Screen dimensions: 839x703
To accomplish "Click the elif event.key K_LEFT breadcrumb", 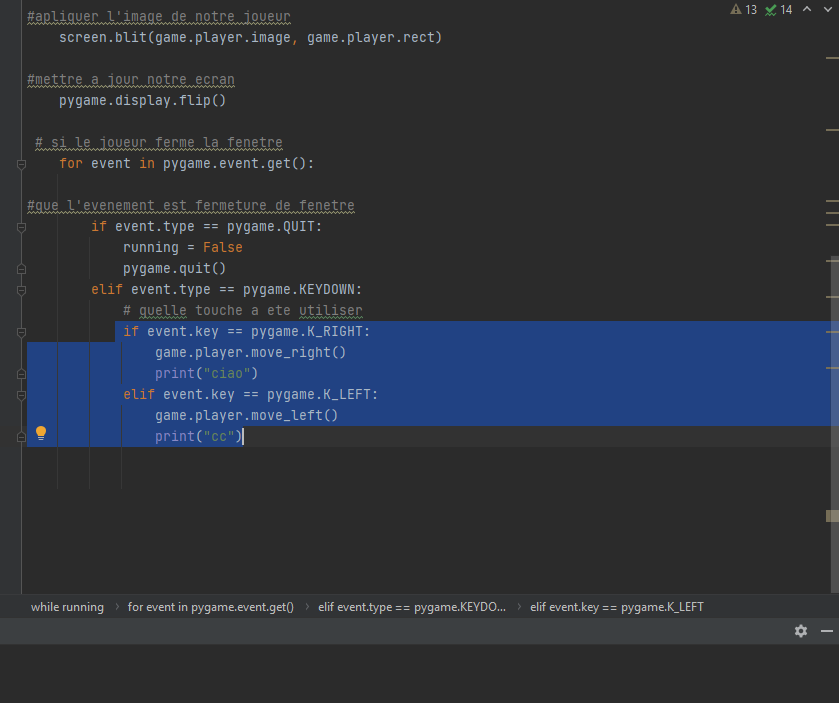I will [x=617, y=607].
